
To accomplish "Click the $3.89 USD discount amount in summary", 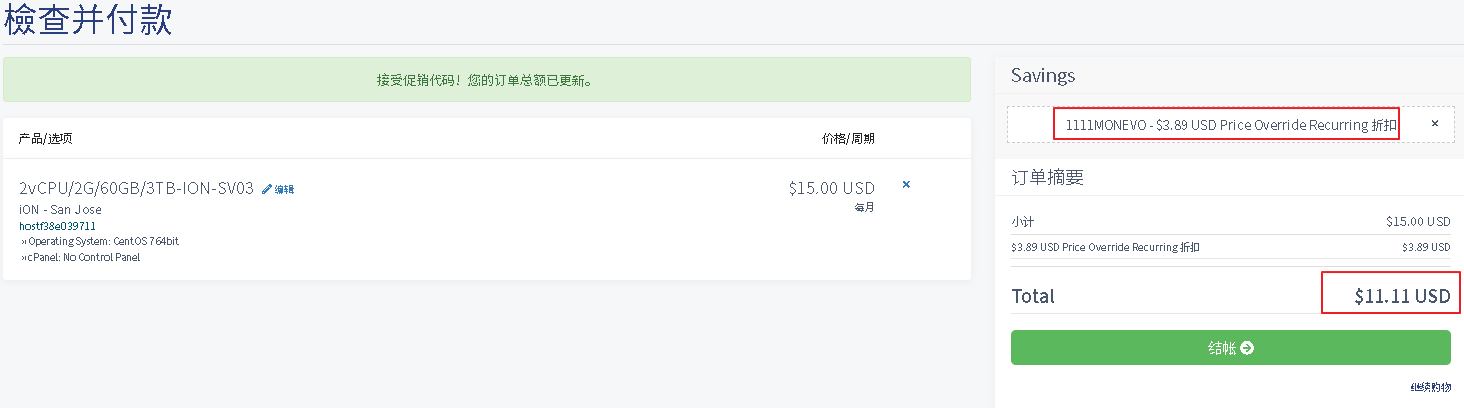I will [1426, 247].
